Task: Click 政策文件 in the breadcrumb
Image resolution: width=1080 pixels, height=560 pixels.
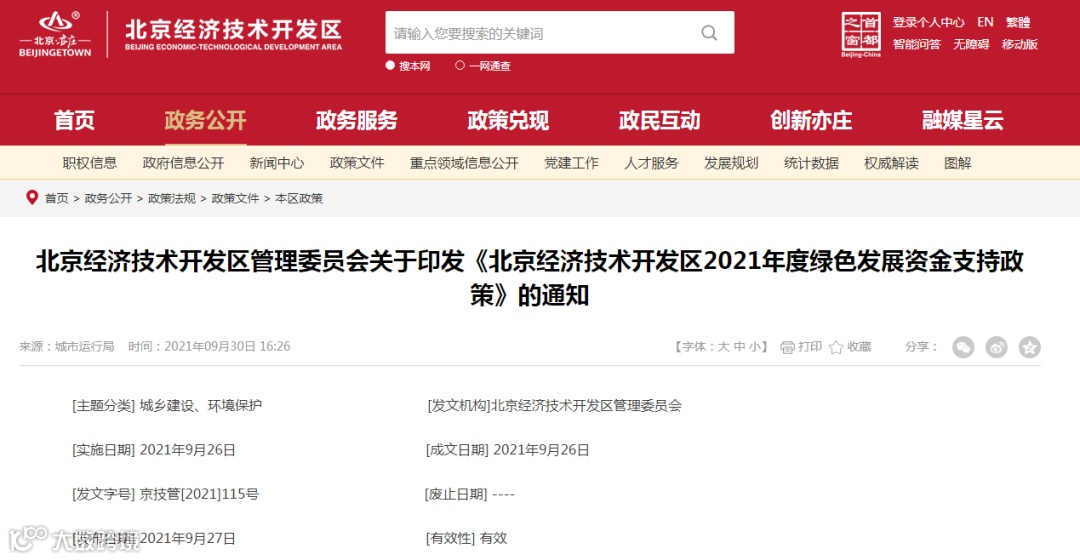Action: pyautogui.click(x=236, y=198)
